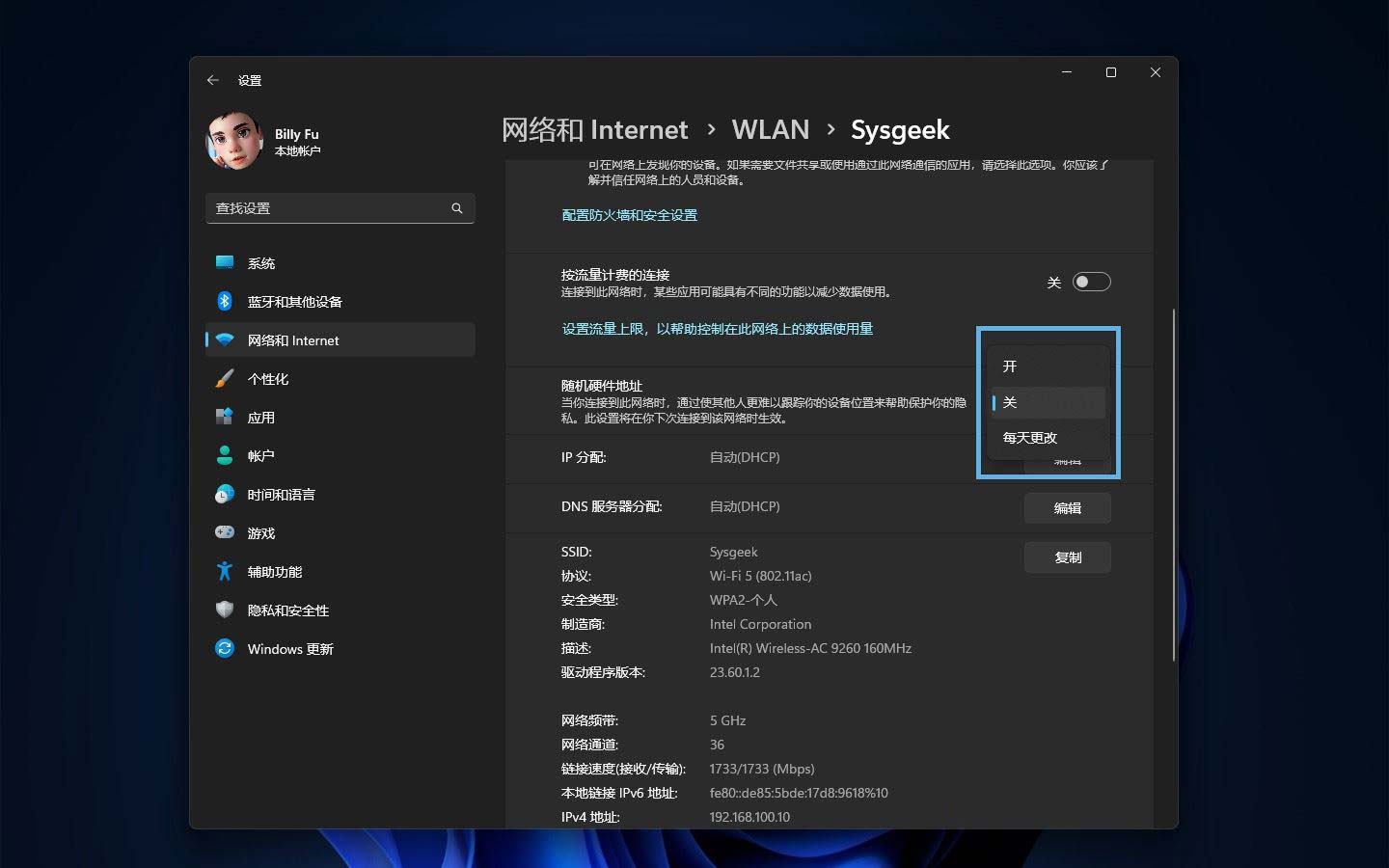Navigate to WLAN via the breadcrumb
Image resolution: width=1389 pixels, height=868 pixels.
pos(770,129)
